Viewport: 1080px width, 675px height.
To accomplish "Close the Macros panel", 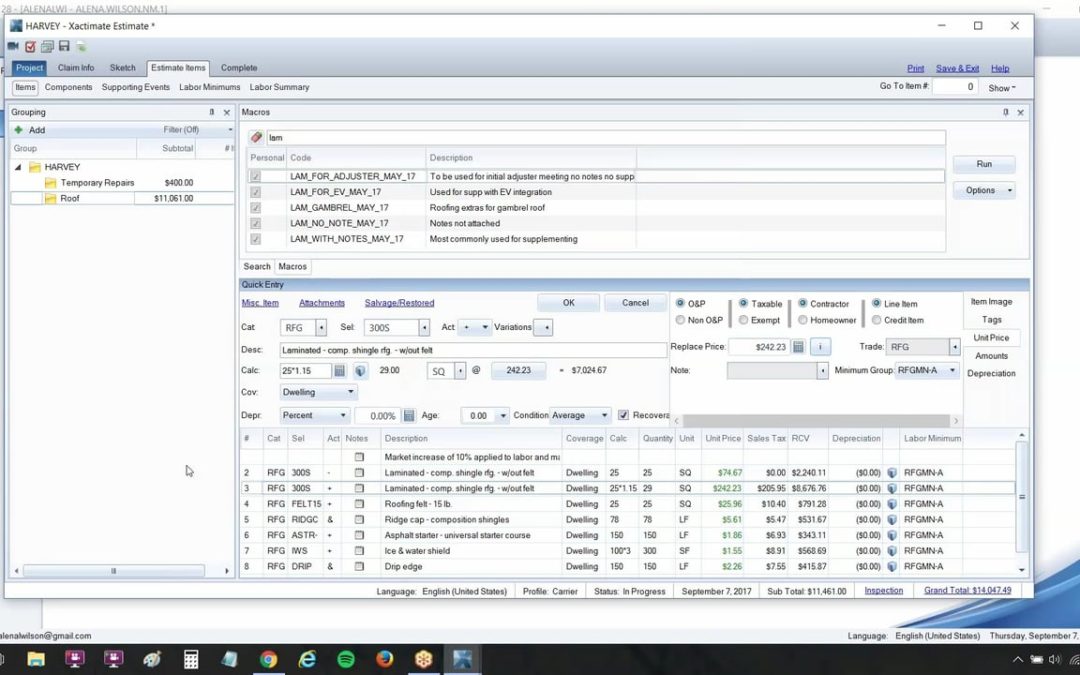I will click(1021, 112).
